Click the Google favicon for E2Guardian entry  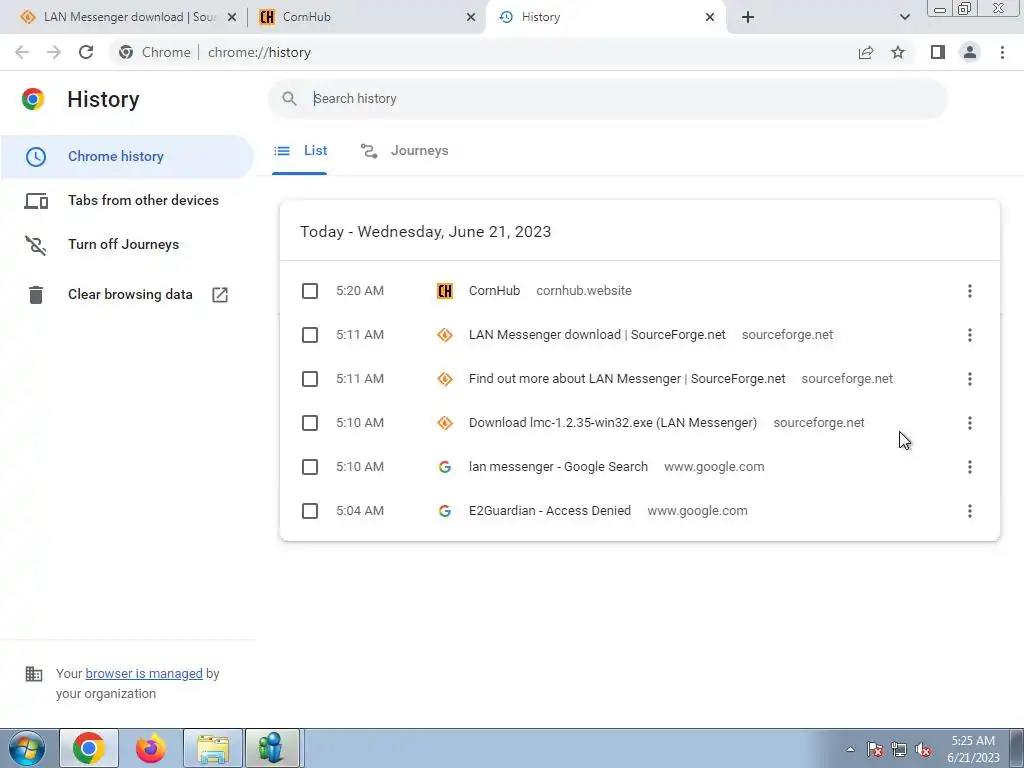pos(445,511)
